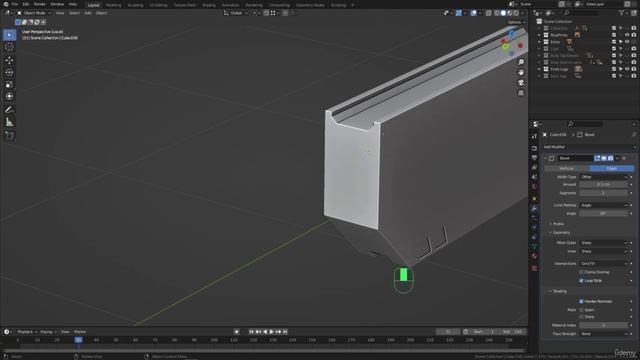The width and height of the screenshot is (640, 360).
Task: Select the Scale tool in the viewport toolbar
Action: 9,84
